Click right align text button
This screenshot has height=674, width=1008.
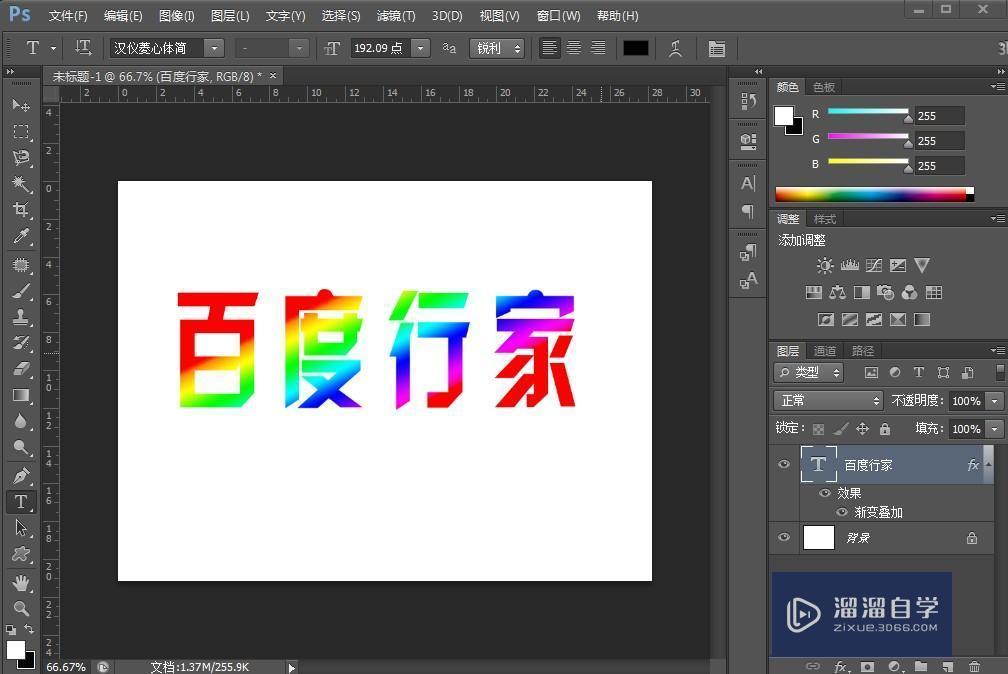click(598, 48)
